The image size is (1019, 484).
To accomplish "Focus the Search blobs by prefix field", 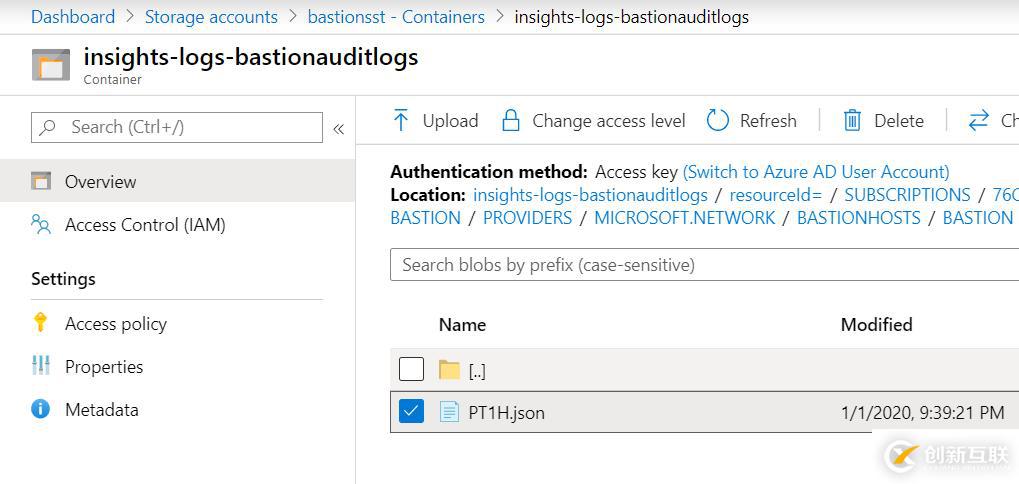I will point(704,264).
